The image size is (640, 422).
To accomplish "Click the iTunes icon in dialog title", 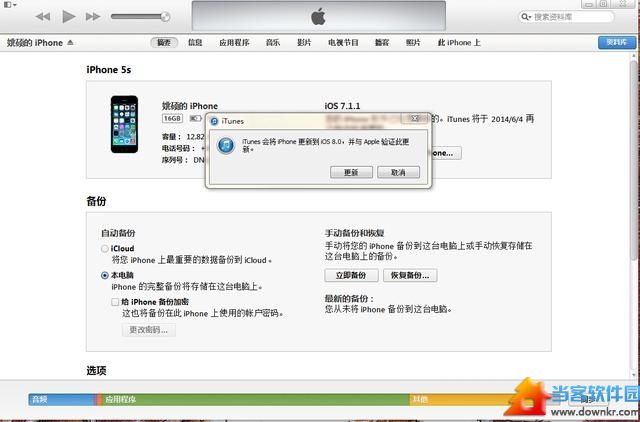I will click(x=214, y=121).
